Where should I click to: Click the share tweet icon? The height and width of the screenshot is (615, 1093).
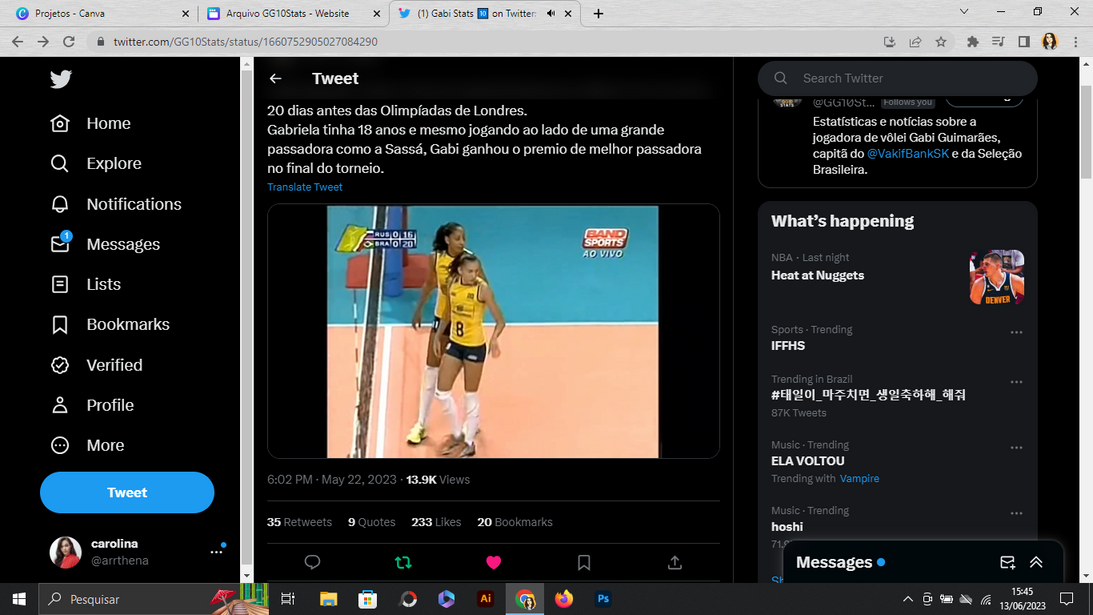pyautogui.click(x=675, y=562)
